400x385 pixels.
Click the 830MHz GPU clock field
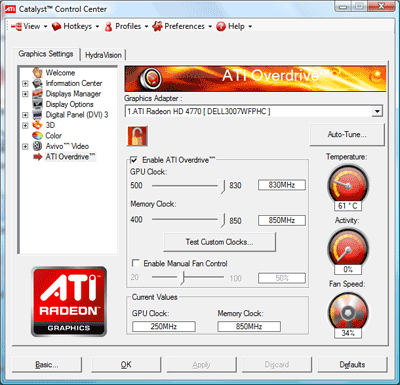[282, 185]
